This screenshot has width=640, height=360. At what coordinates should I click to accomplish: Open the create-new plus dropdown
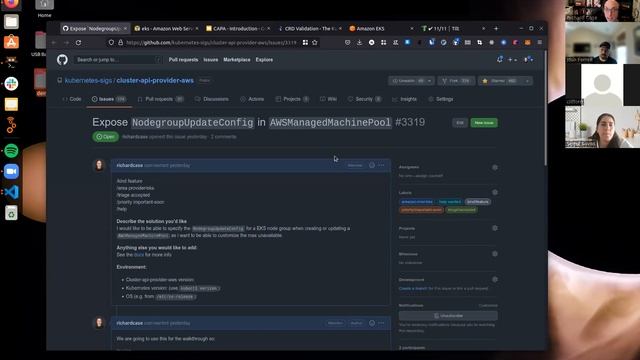[512, 60]
